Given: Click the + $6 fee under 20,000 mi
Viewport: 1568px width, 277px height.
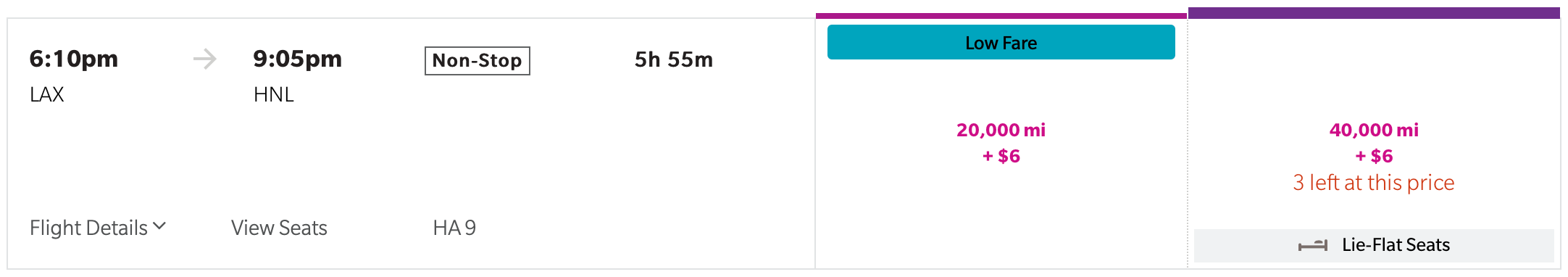Looking at the screenshot, I should tap(1001, 156).
